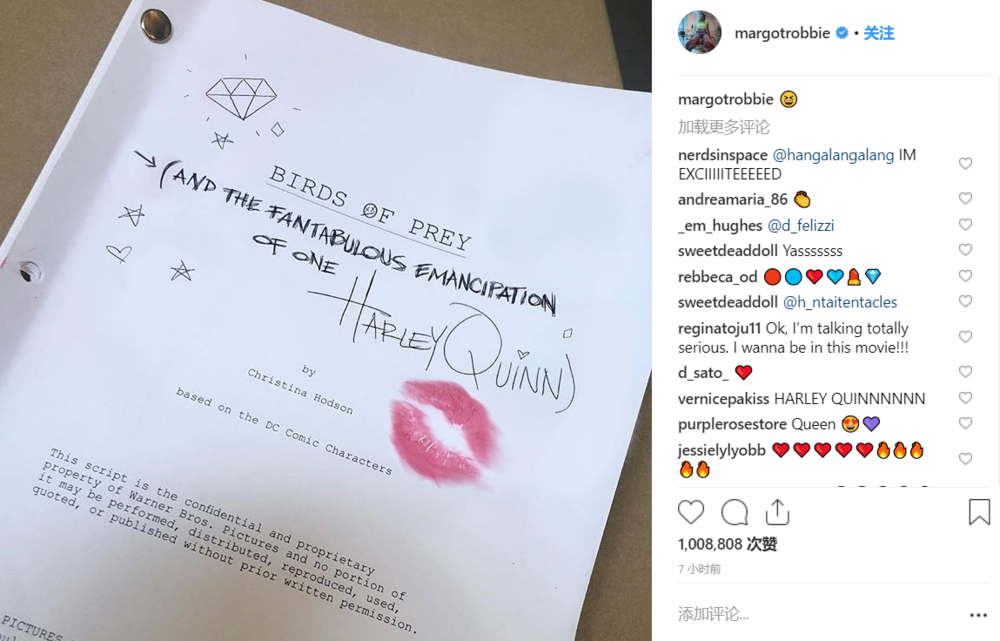
Task: Share the post via share icon
Action: click(777, 512)
